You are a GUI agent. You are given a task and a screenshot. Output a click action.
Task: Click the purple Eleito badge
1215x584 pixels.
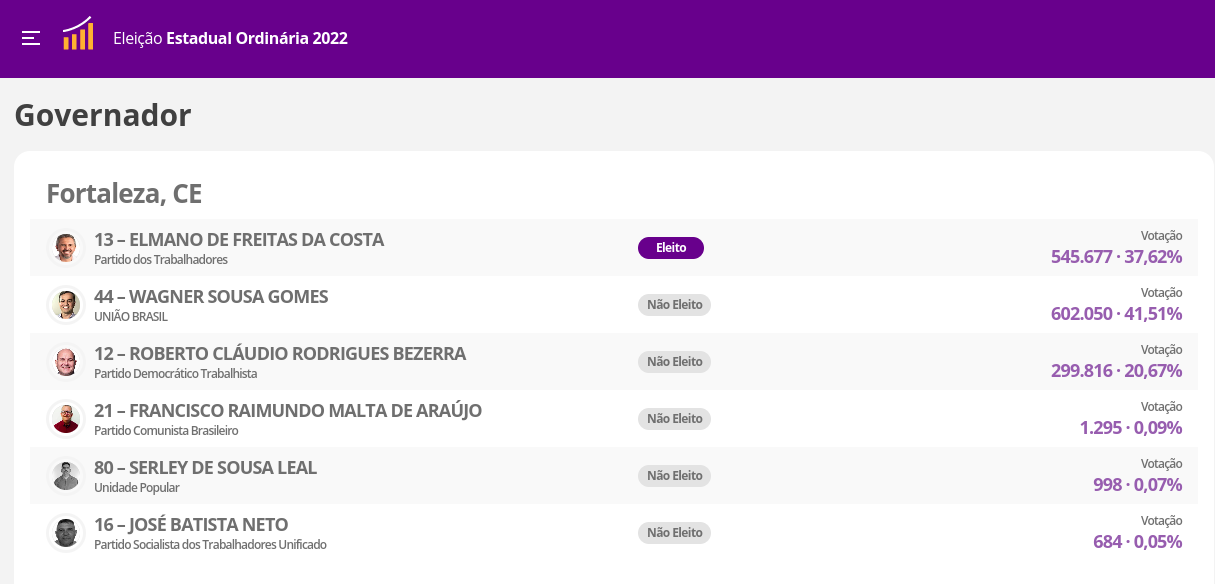[671, 248]
